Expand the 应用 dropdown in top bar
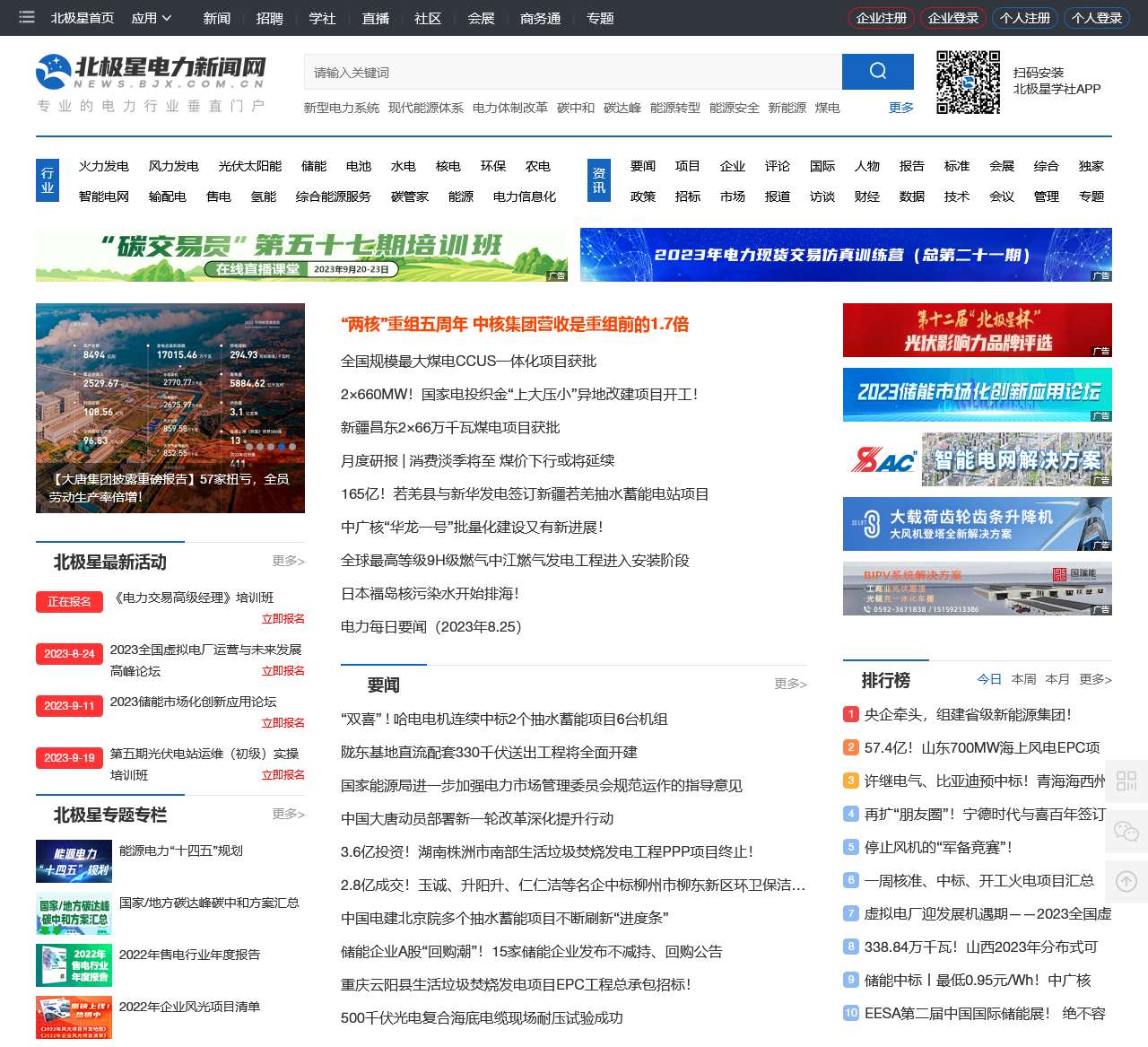The image size is (1148, 1047). (x=152, y=18)
